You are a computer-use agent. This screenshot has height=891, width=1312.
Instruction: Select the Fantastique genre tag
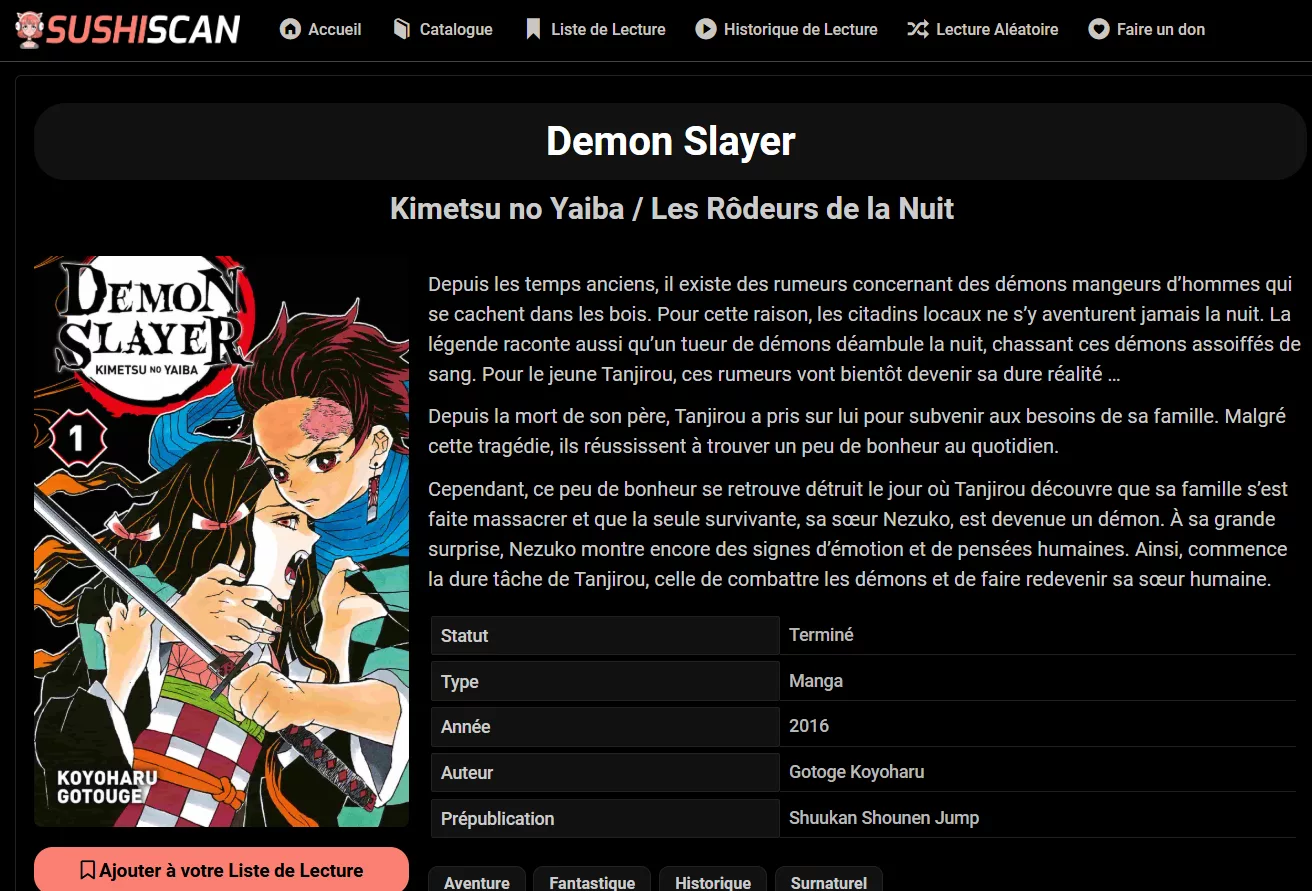pyautogui.click(x=592, y=880)
